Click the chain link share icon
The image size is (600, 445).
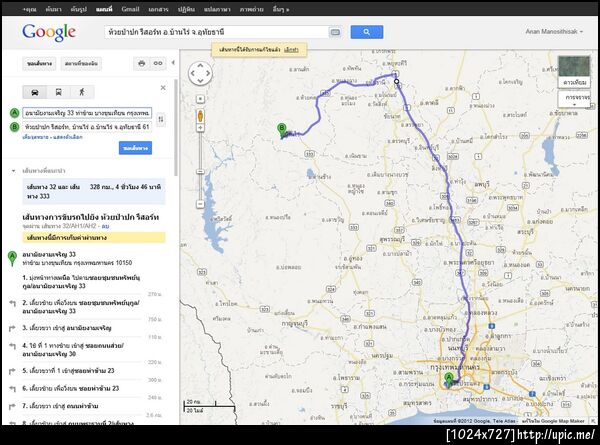click(x=158, y=63)
